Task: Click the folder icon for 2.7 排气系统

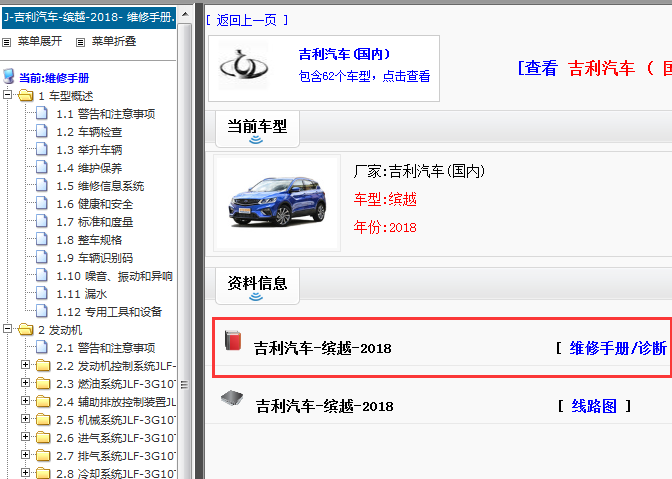Action: (x=43, y=455)
